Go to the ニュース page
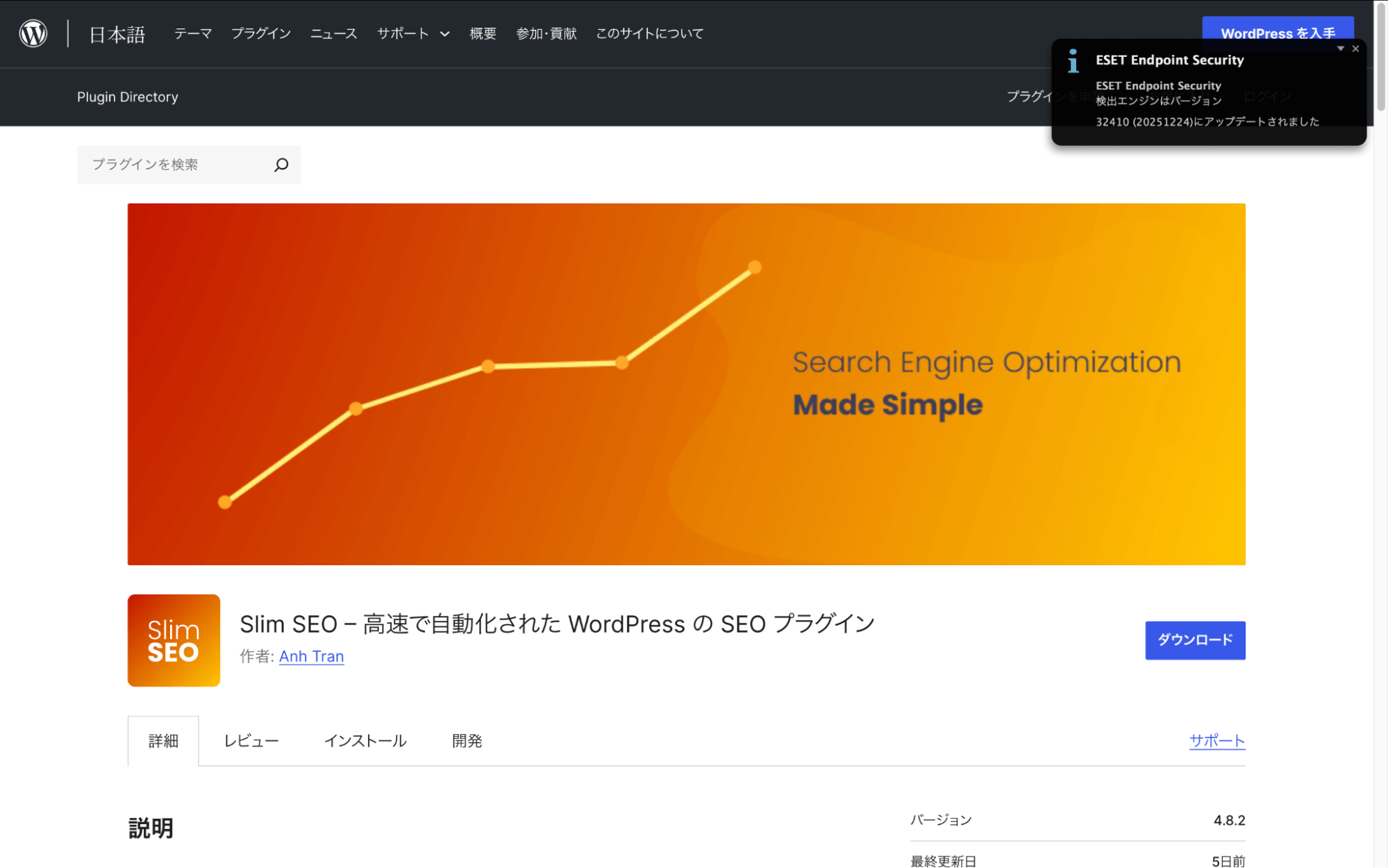 [x=333, y=33]
